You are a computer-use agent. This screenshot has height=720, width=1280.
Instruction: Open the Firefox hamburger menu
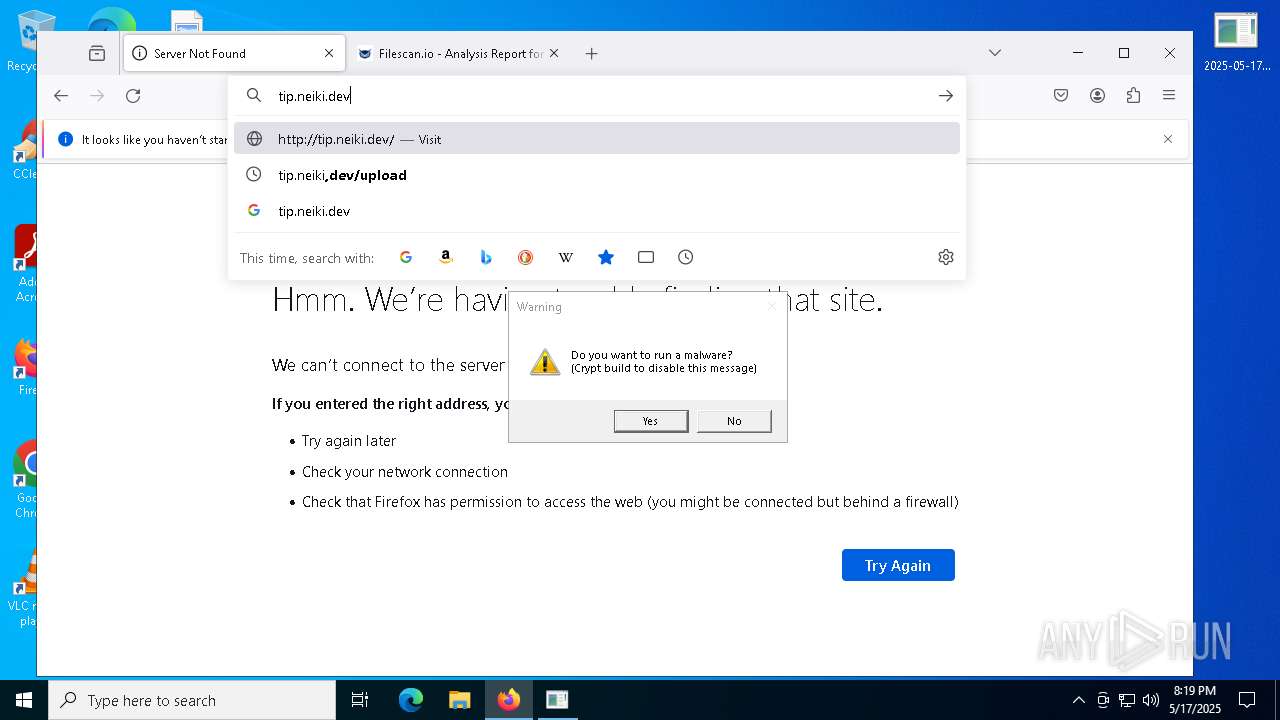point(1169,96)
